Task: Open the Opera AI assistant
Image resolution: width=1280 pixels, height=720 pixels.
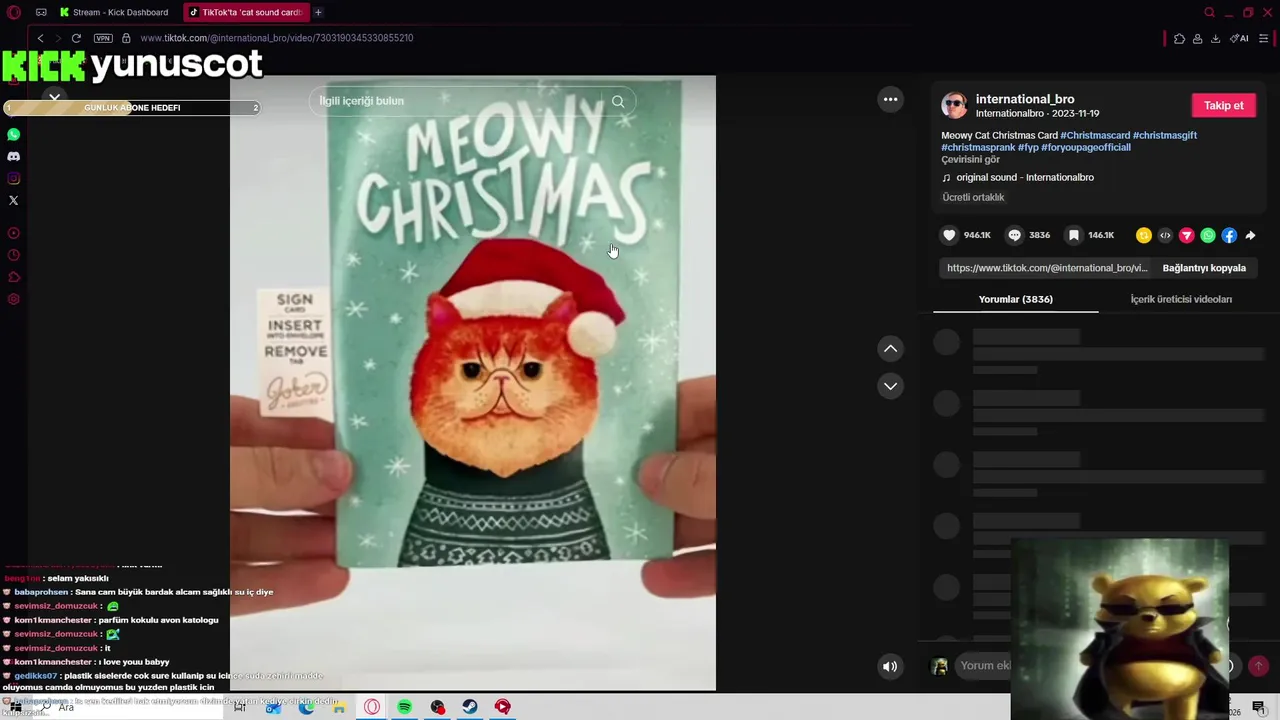Action: [x=1239, y=39]
